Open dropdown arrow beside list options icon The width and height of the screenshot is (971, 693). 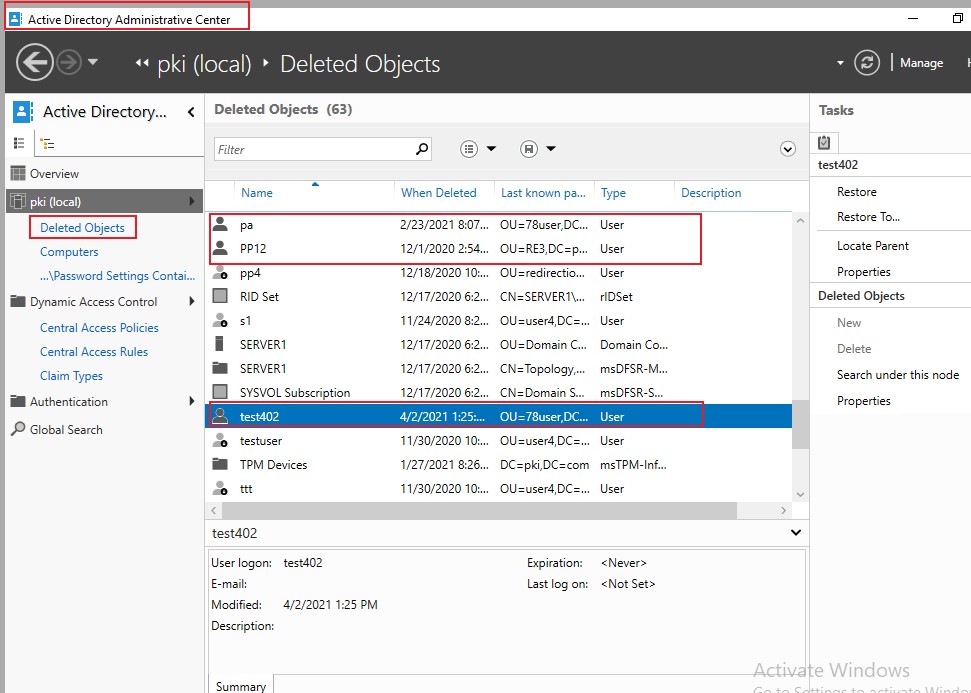[x=491, y=149]
